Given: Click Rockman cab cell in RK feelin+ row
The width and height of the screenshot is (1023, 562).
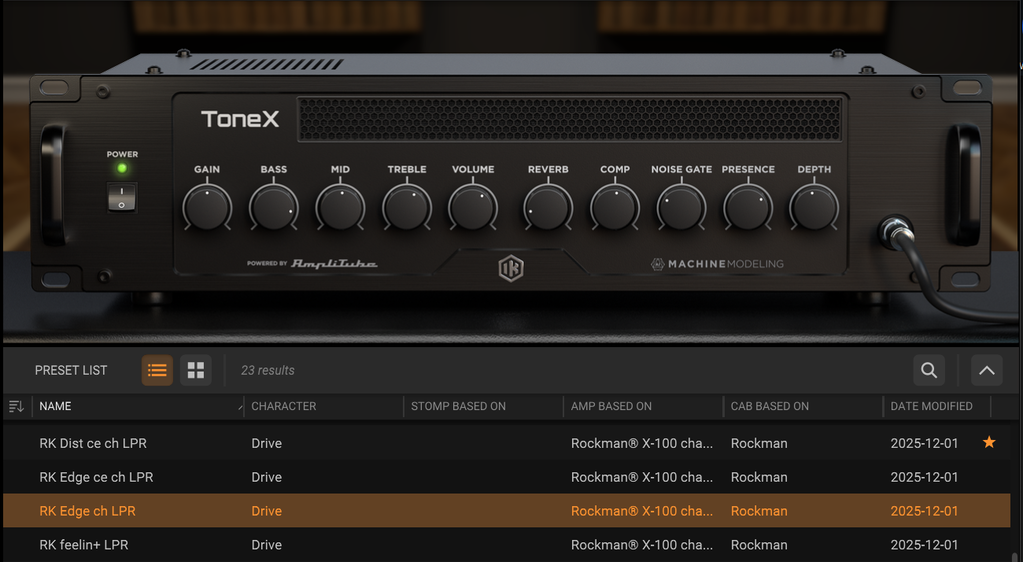Looking at the screenshot, I should click(x=759, y=544).
